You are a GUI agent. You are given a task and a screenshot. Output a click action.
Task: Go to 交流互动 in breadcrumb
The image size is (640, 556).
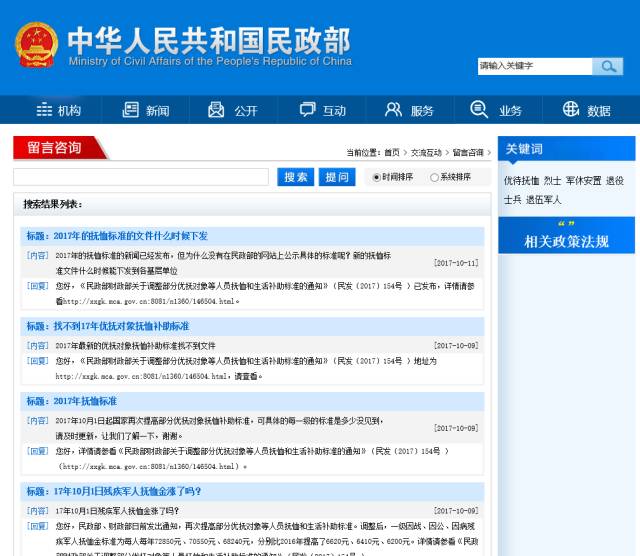pyautogui.click(x=426, y=153)
